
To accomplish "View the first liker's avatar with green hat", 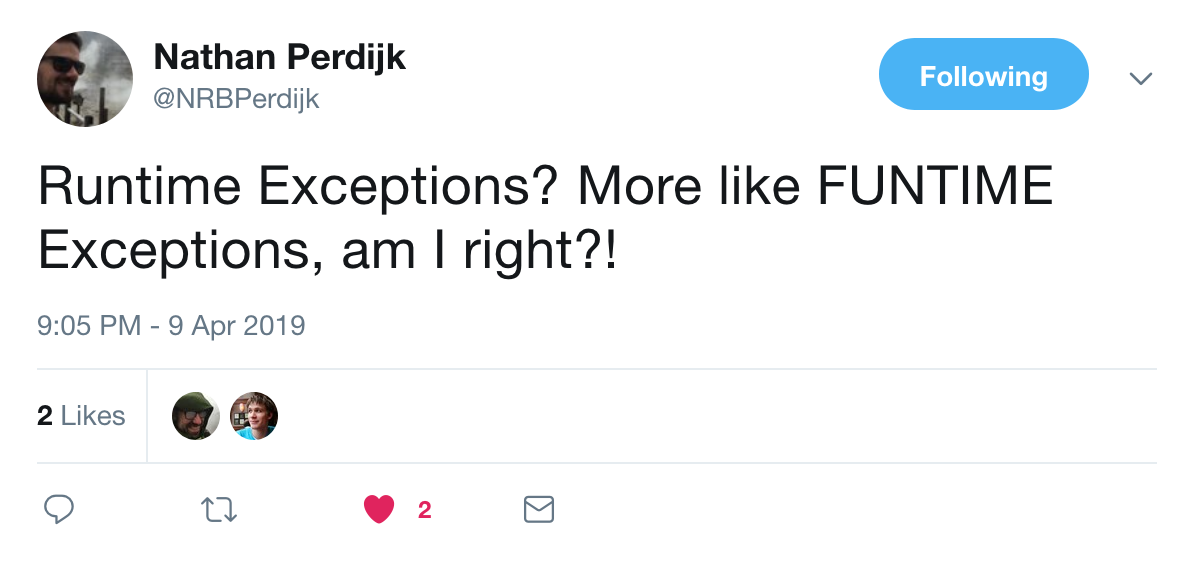I will coord(196,416).
